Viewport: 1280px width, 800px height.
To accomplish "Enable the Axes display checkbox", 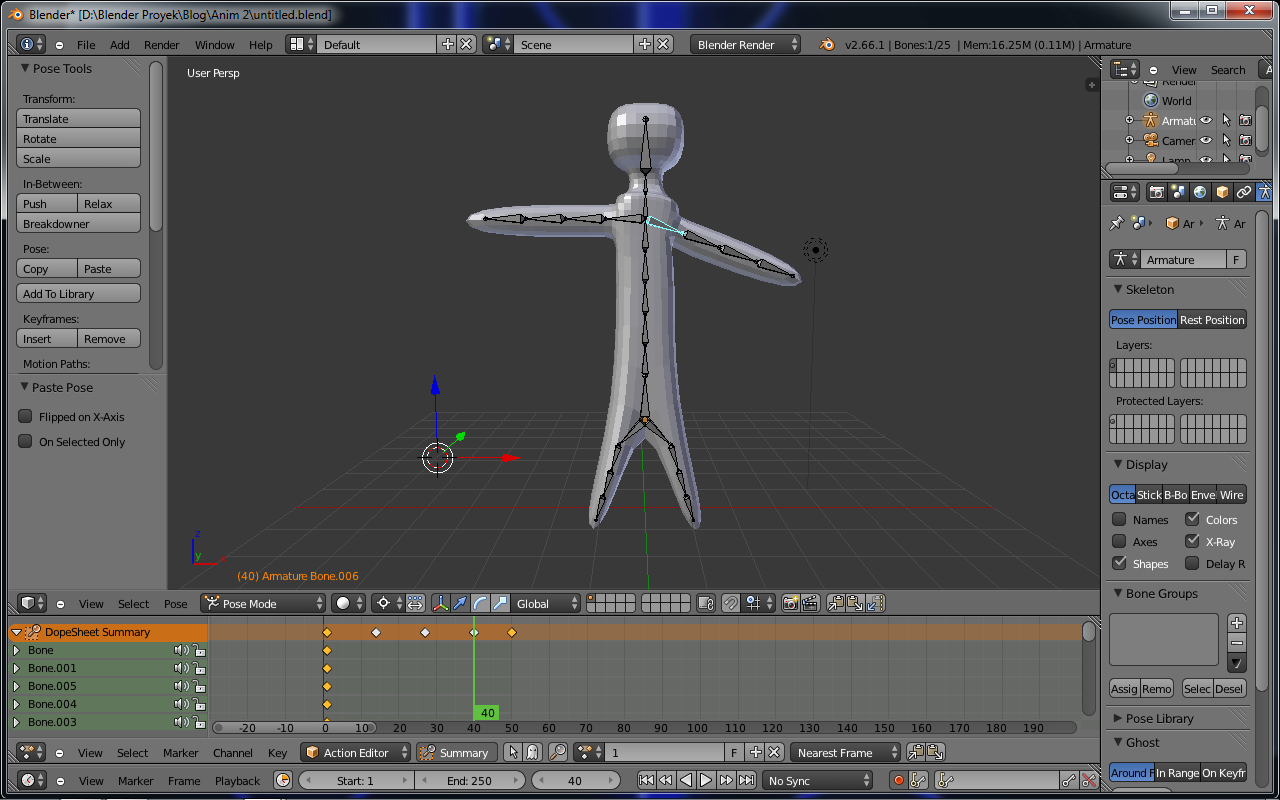I will click(x=1119, y=541).
